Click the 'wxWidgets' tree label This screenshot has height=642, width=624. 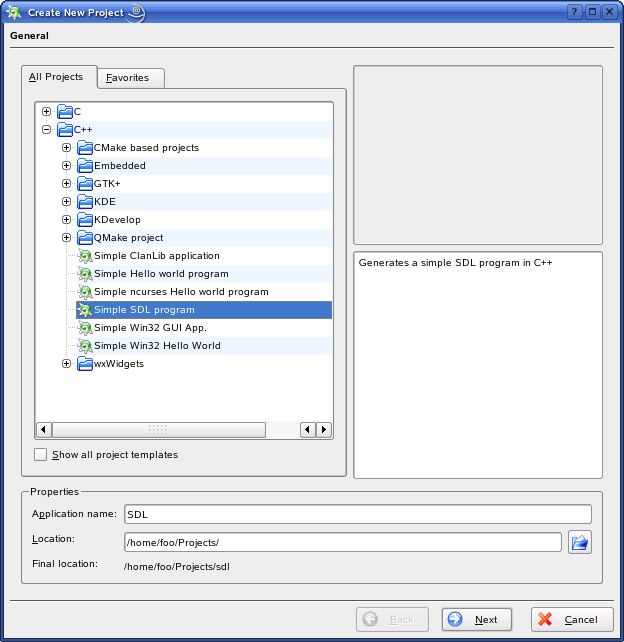click(x=119, y=364)
